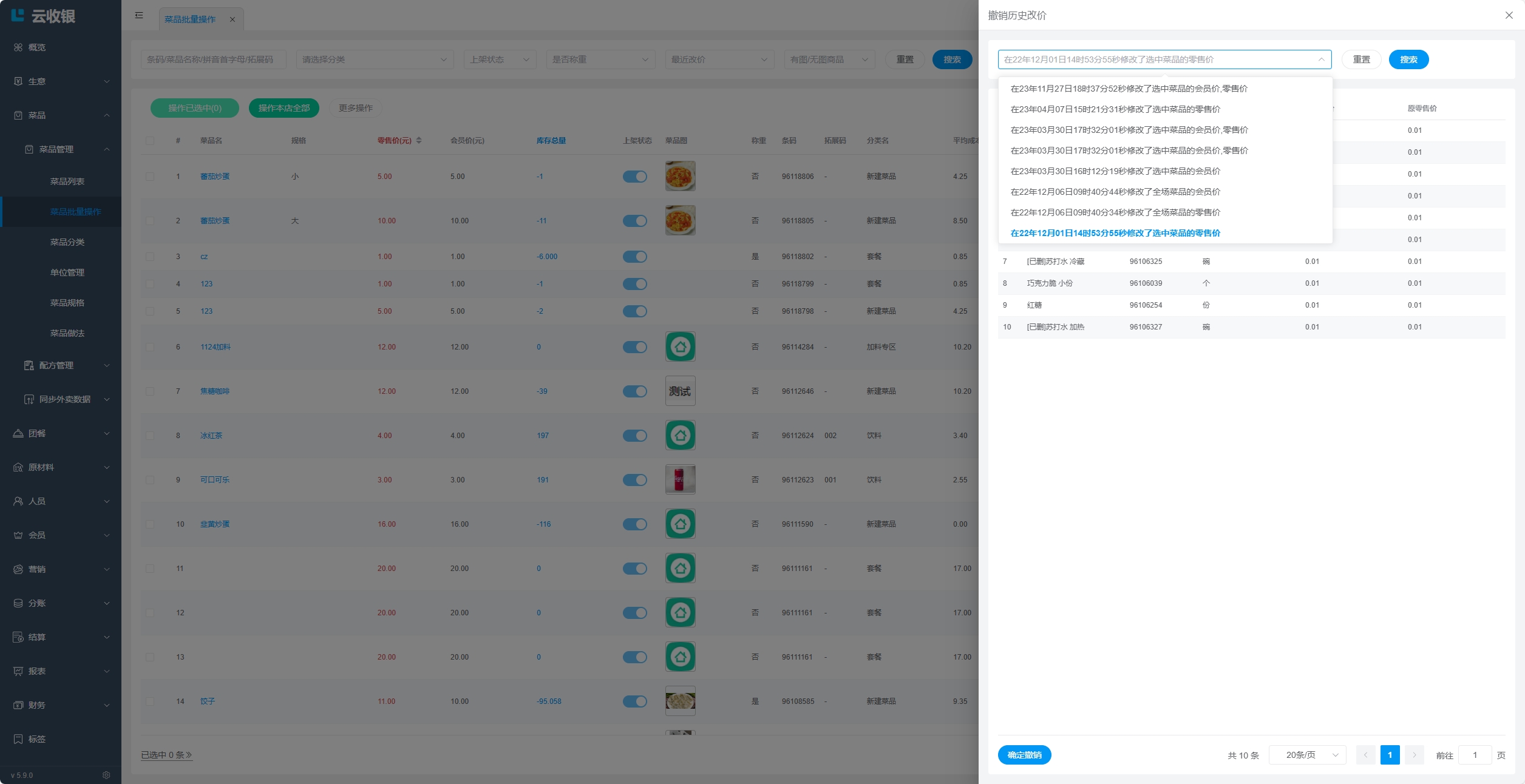
Task: Open 菜品分类 in the sidebar menu
Action: (67, 242)
